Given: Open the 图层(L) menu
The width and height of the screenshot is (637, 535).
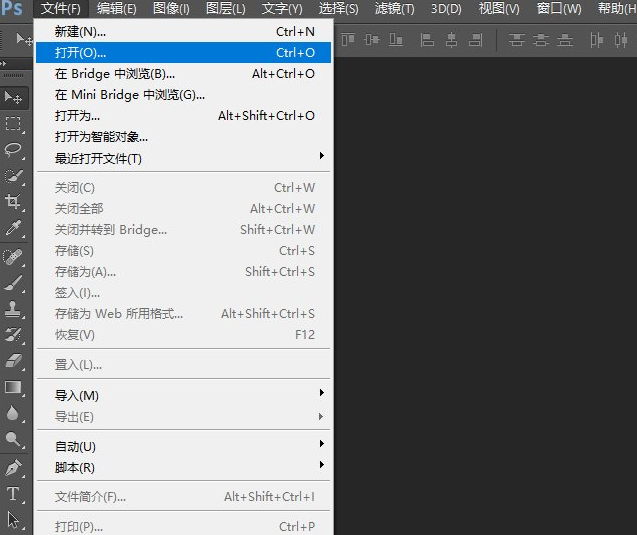Looking at the screenshot, I should (x=225, y=9).
